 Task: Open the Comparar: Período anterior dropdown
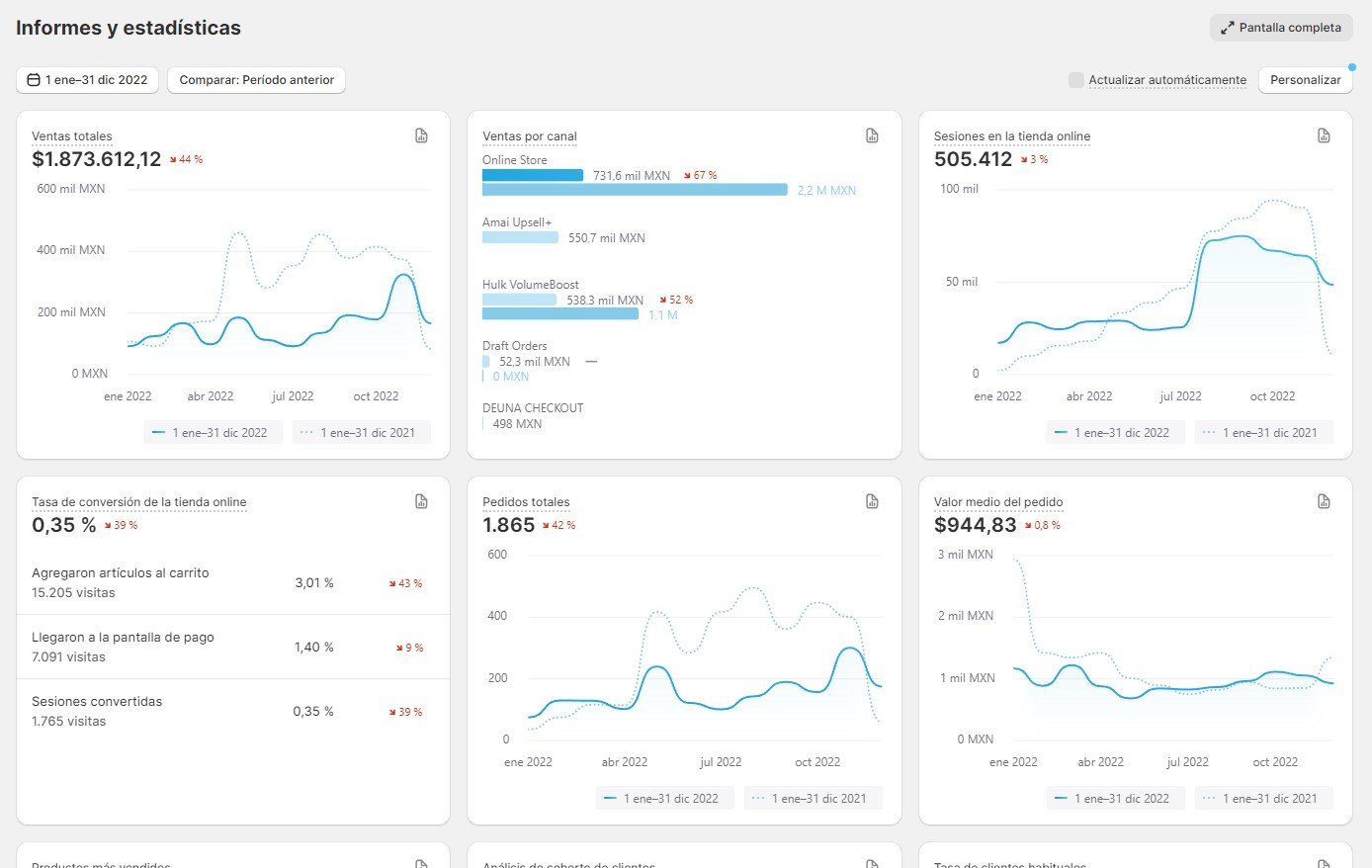point(256,80)
